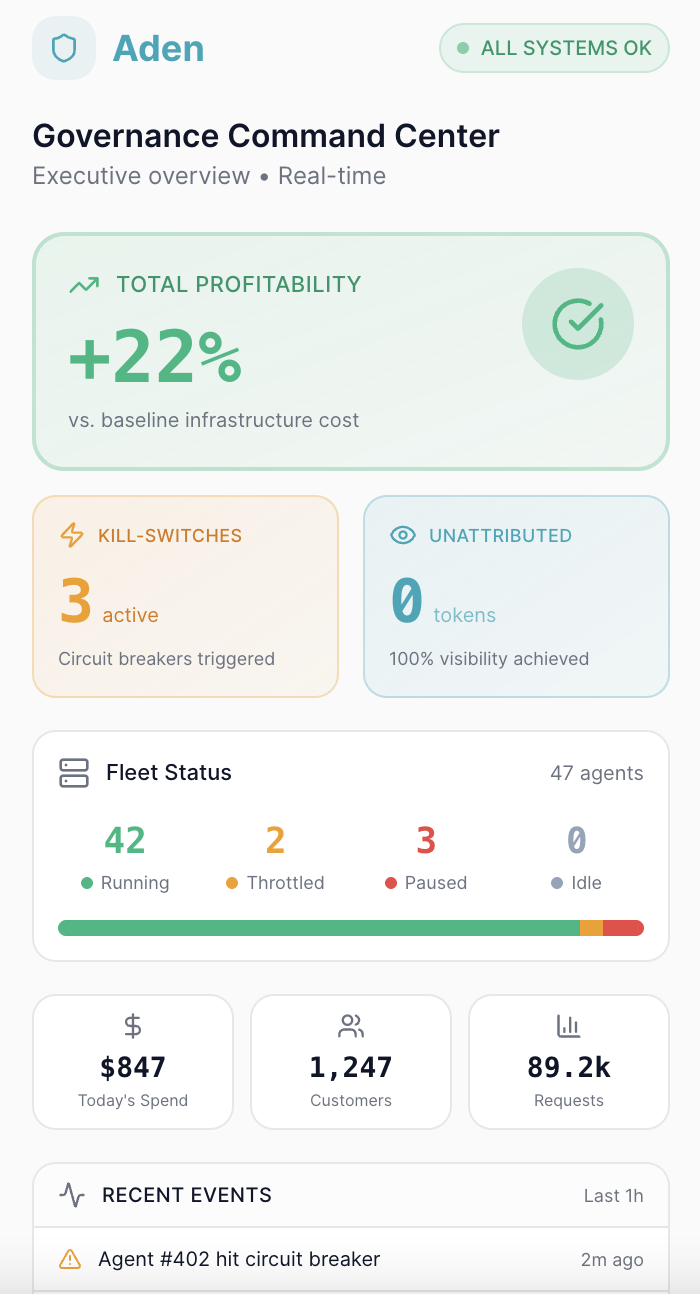Click the activity pulse icon beside Recent Events

(72, 1195)
